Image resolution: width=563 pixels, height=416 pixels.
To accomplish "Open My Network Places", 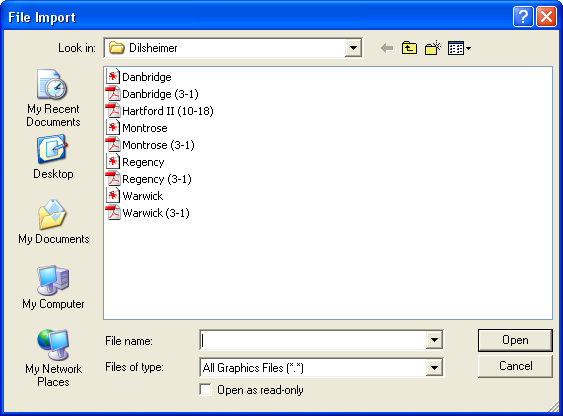I will pos(53,358).
